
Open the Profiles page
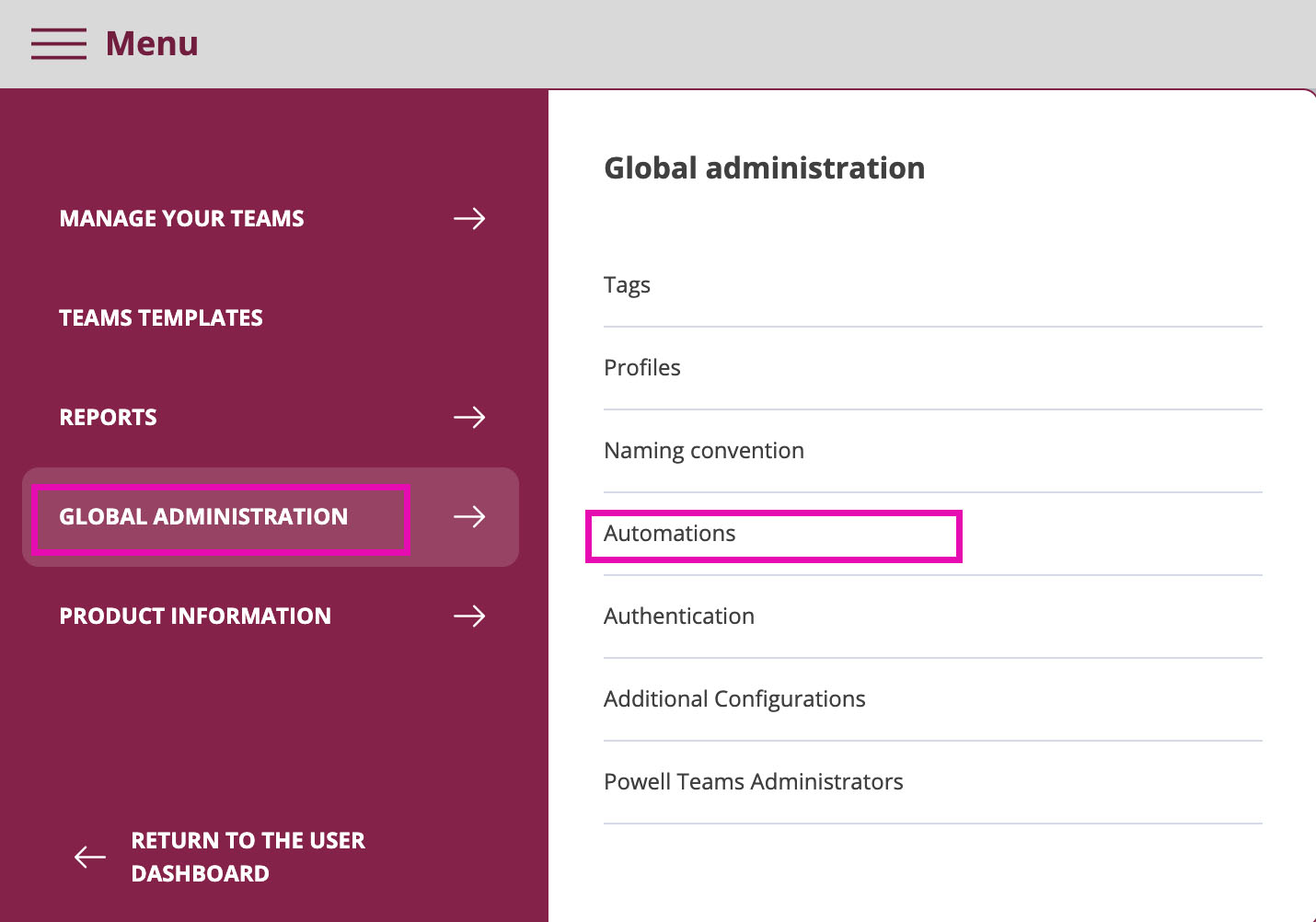tap(933, 368)
